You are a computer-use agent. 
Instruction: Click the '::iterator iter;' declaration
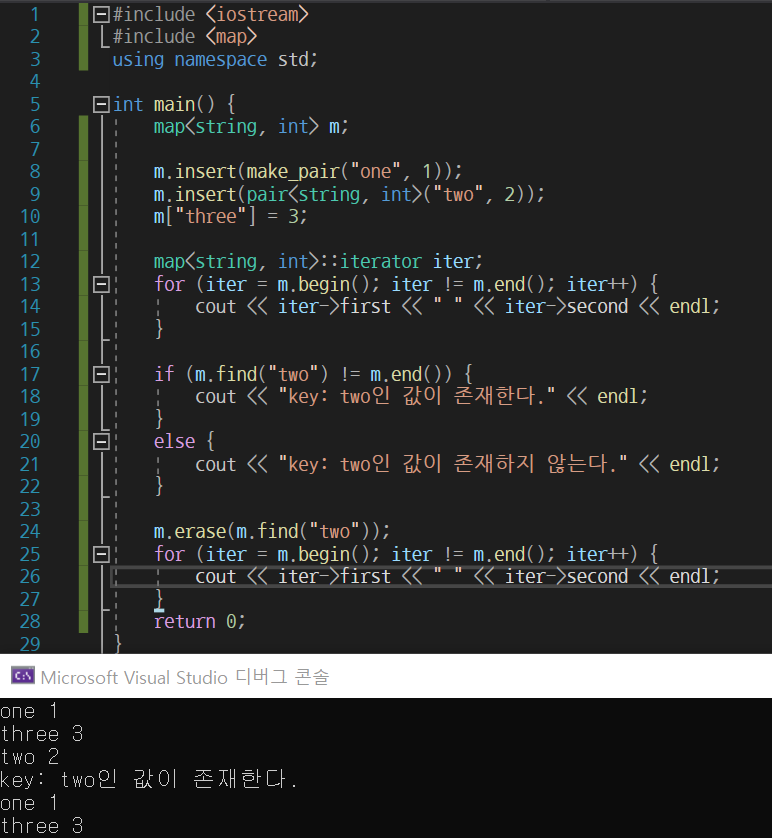401,261
